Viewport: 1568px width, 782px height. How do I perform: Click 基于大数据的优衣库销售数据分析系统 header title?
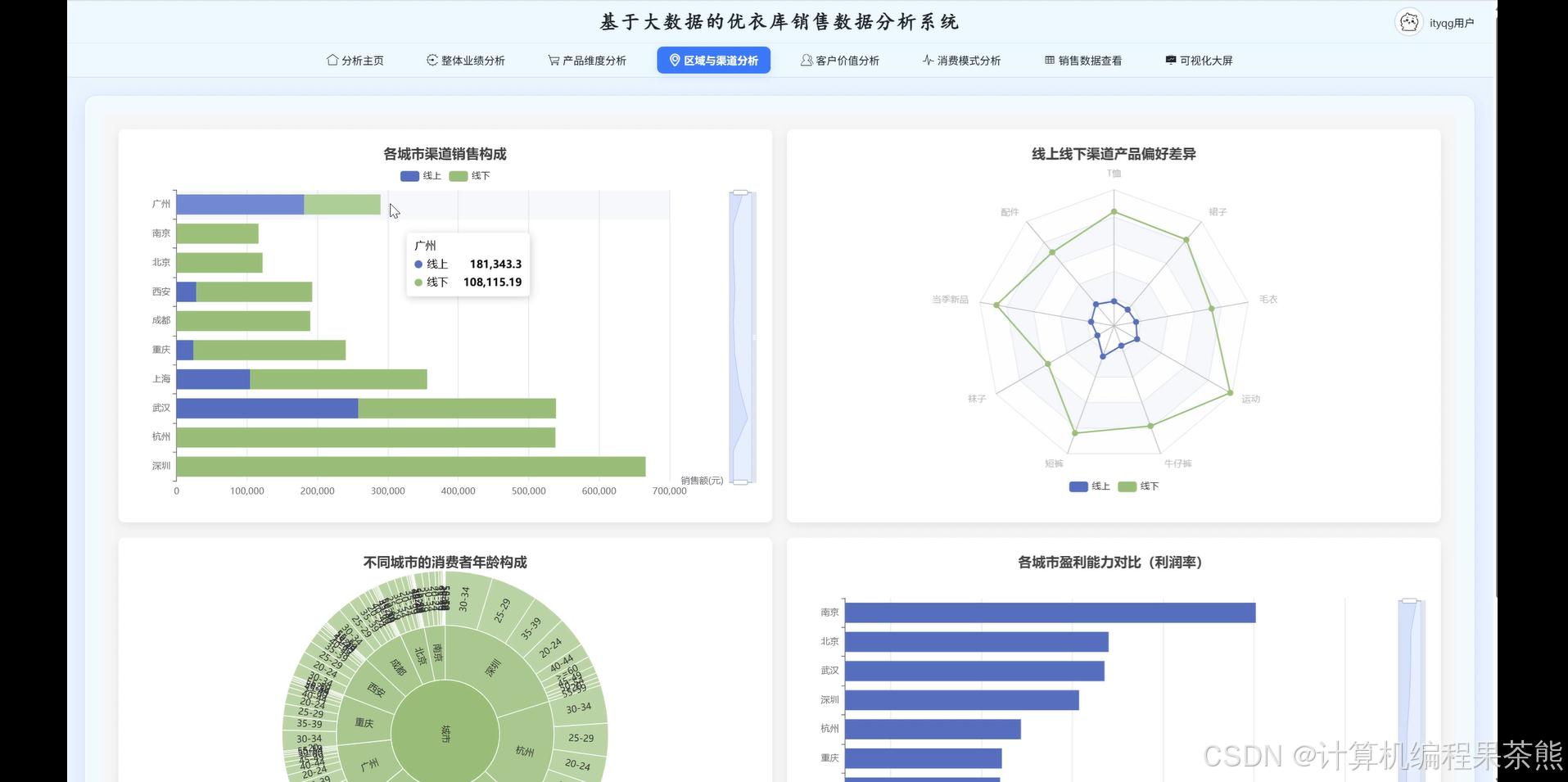click(x=779, y=22)
